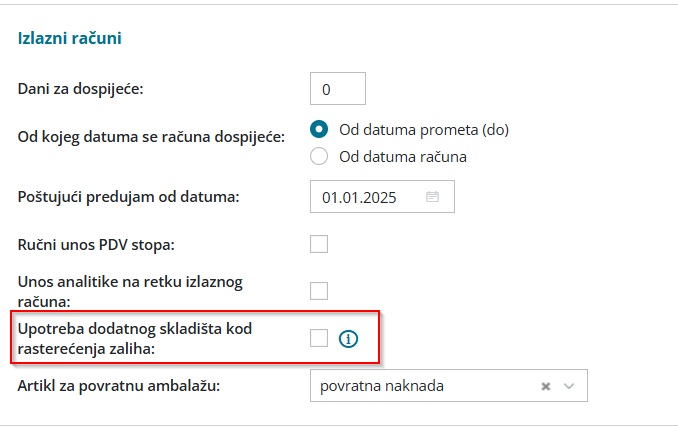The height and width of the screenshot is (428, 678).
Task: Click the 'Dani za dospijeće:' label
Action: pyautogui.click(x=81, y=89)
